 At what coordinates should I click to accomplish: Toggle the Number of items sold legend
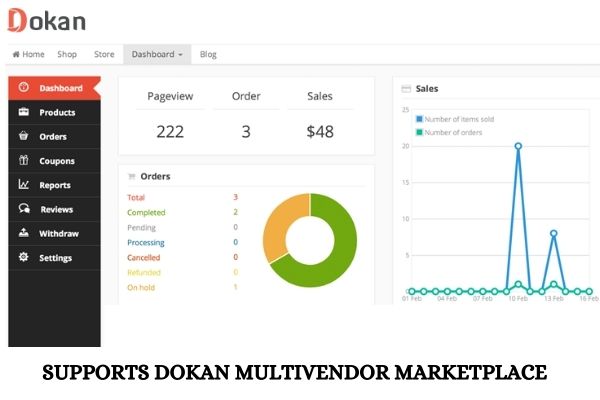pyautogui.click(x=458, y=119)
